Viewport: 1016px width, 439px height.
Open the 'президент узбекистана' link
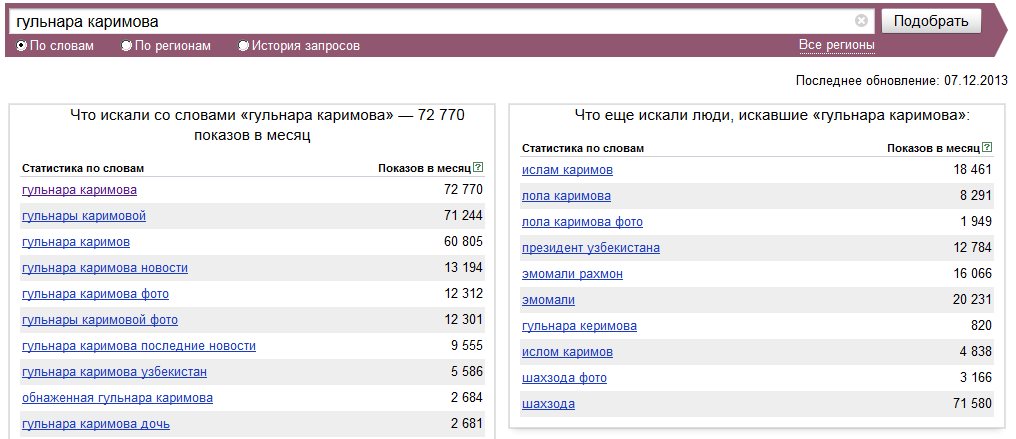pos(591,248)
